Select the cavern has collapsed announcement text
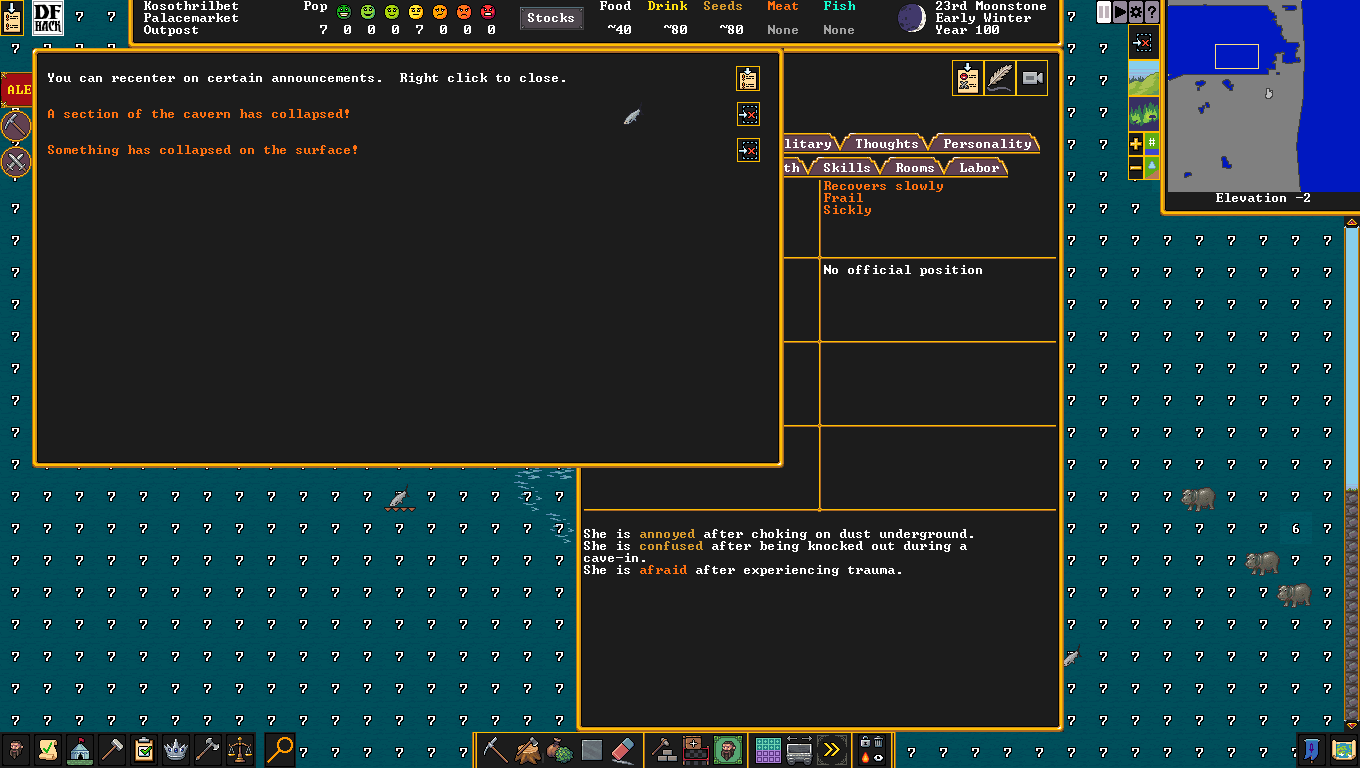 click(x=199, y=114)
